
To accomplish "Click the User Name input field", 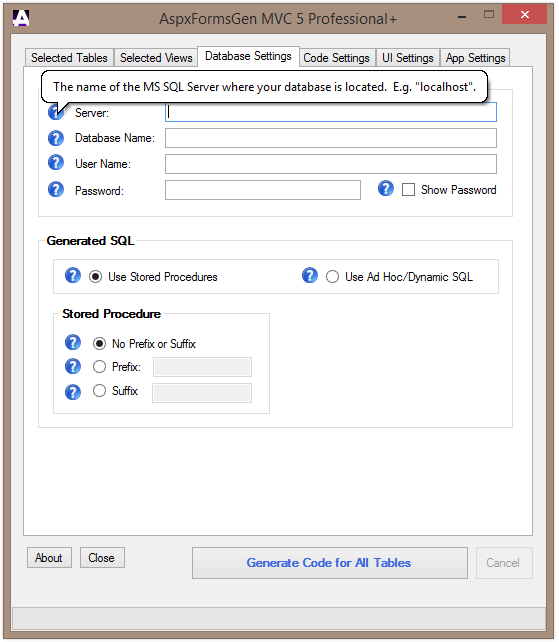I will tap(331, 164).
